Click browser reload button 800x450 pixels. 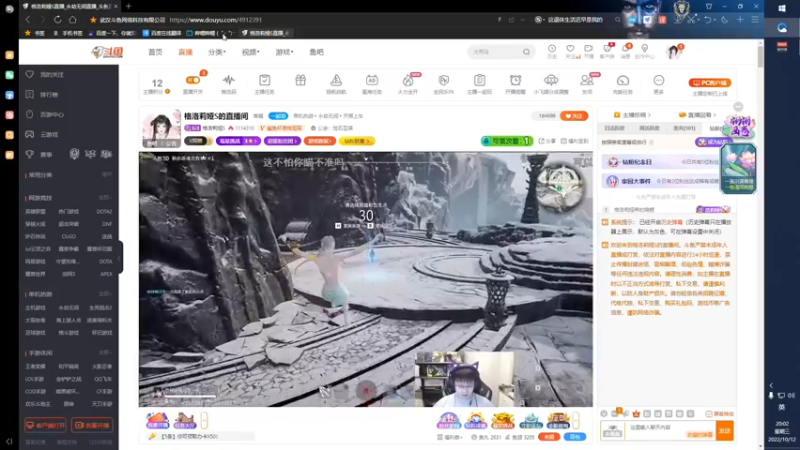coord(57,20)
